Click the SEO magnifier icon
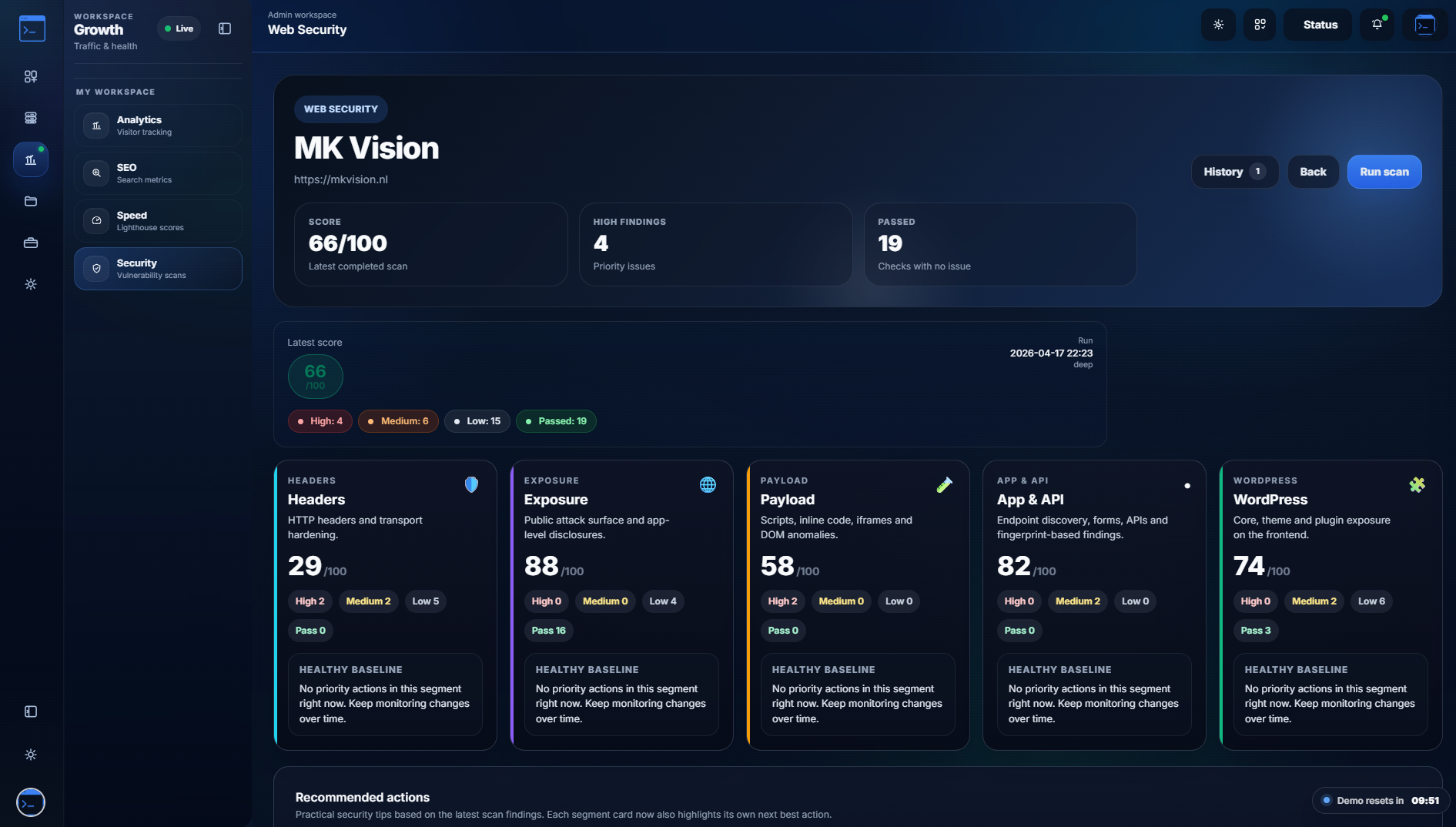This screenshot has height=827, width=1456. [96, 173]
